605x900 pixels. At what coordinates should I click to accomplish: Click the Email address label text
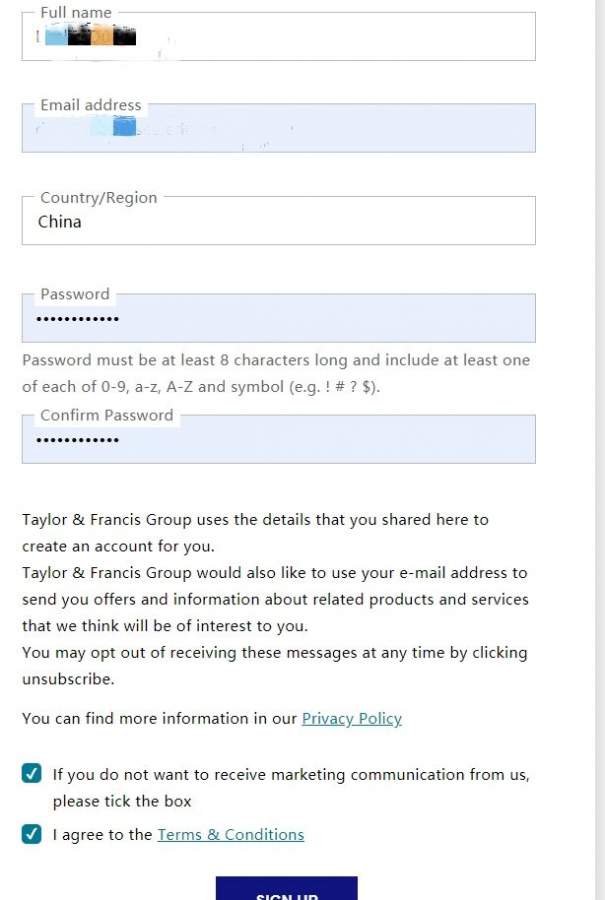click(91, 105)
